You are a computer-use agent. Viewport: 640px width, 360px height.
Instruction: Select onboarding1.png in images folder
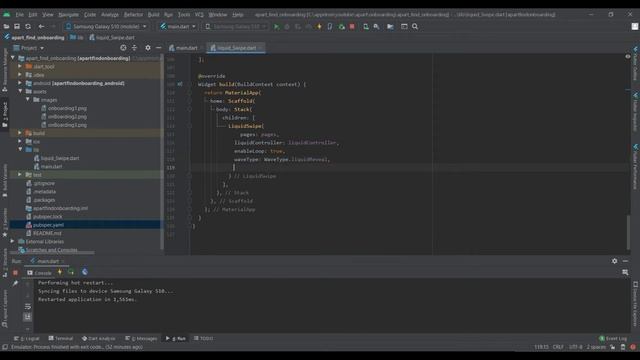67,108
